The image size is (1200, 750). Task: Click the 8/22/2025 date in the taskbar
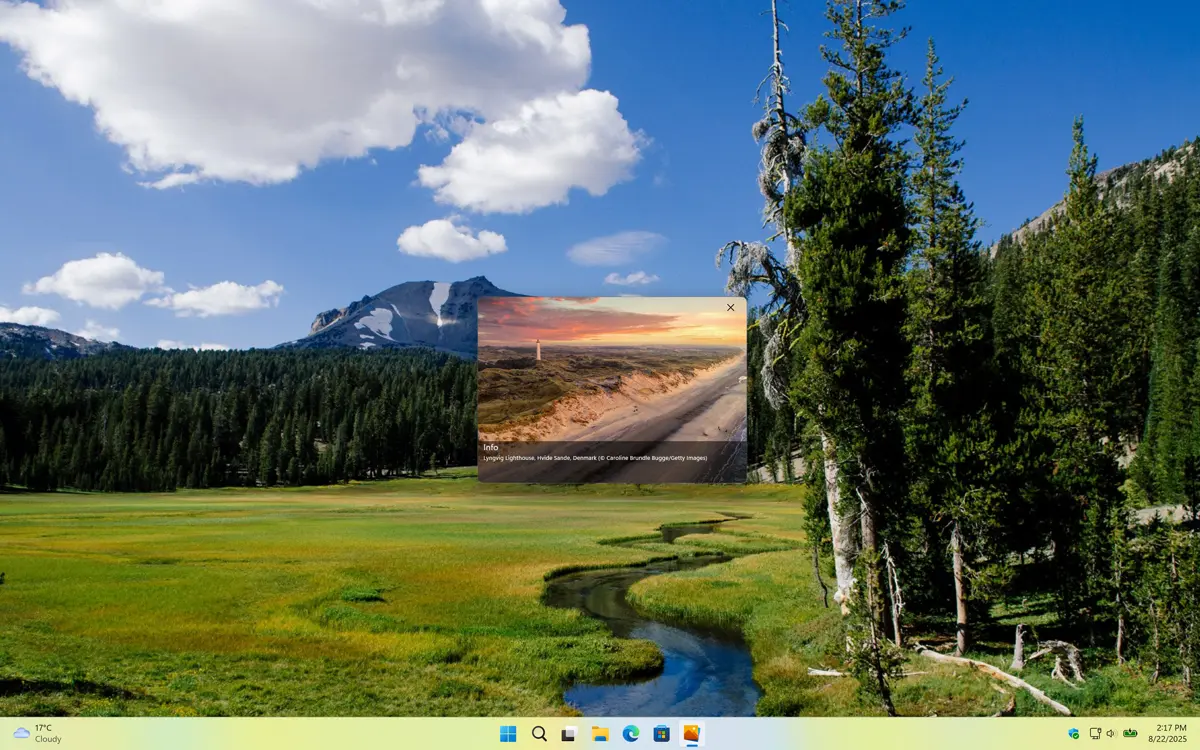1171,740
